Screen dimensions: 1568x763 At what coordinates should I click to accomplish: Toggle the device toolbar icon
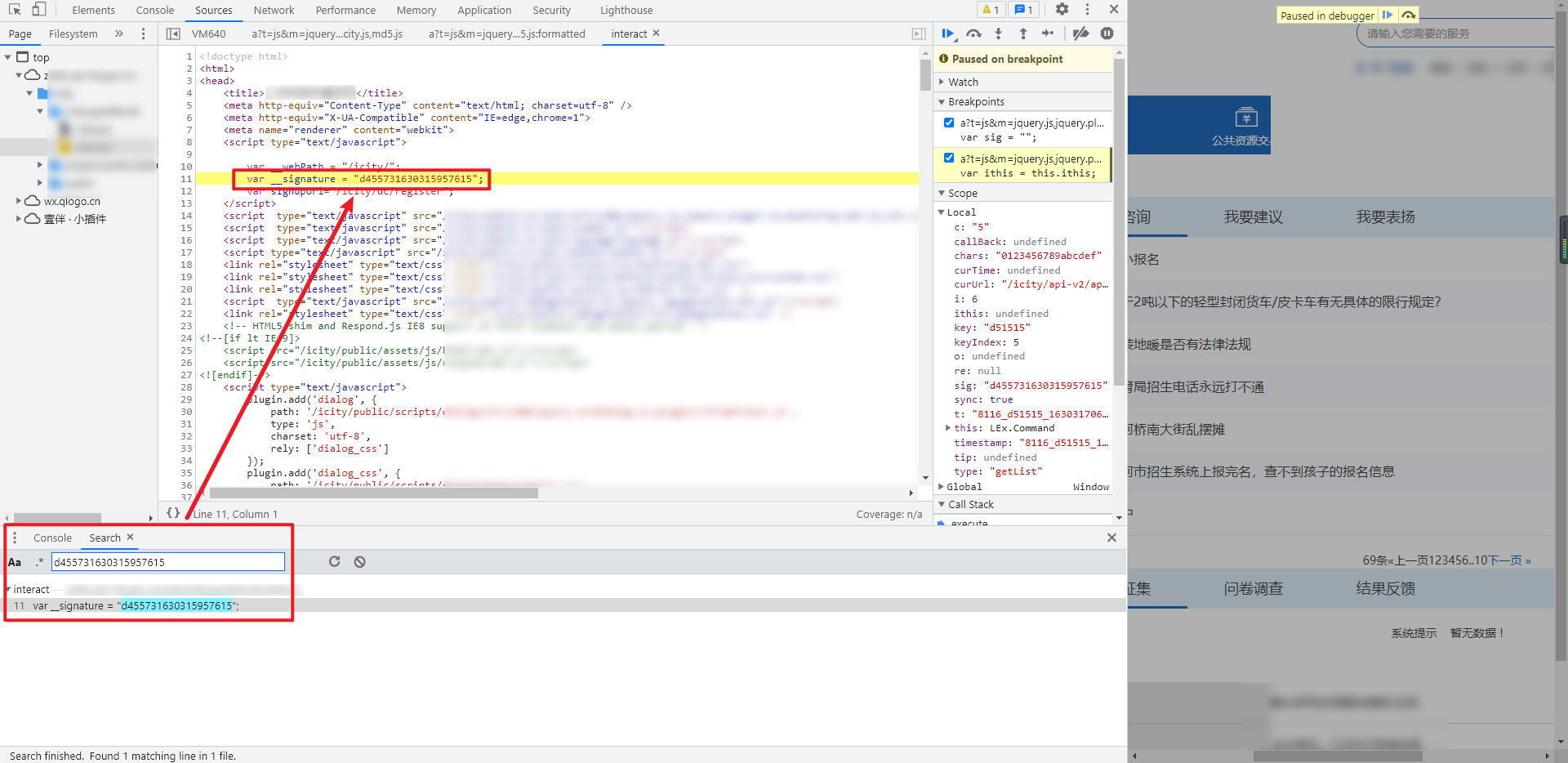[39, 10]
